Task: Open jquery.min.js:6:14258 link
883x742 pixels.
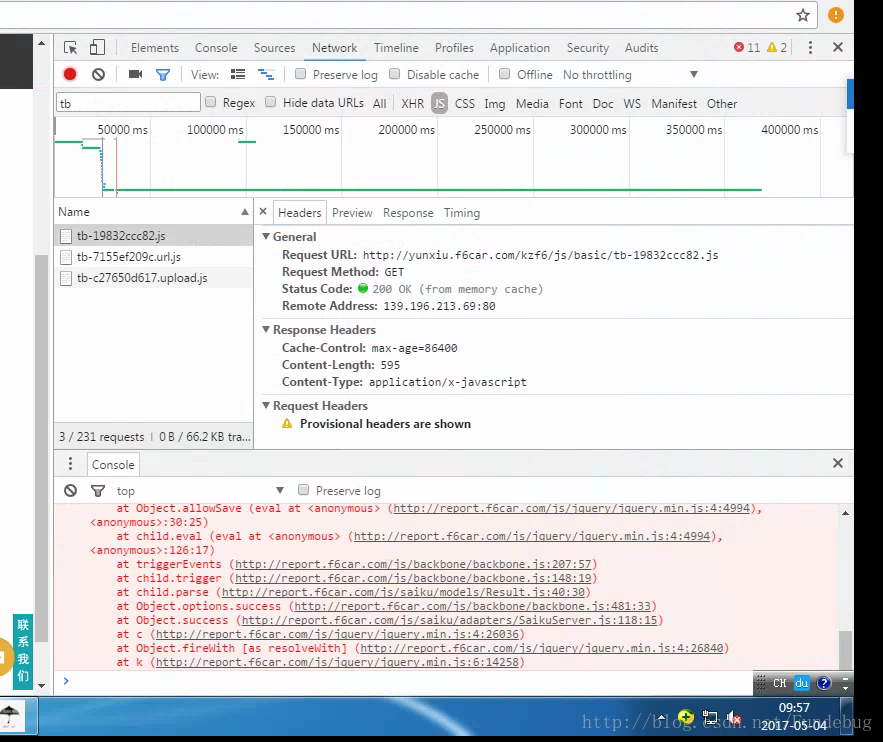Action: [x=337, y=662]
